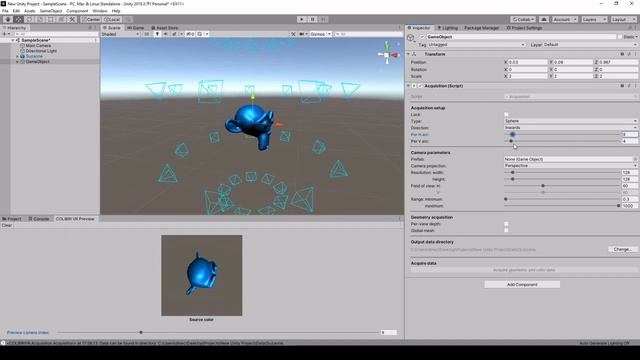
Task: Click the Play button
Action: 302,19
